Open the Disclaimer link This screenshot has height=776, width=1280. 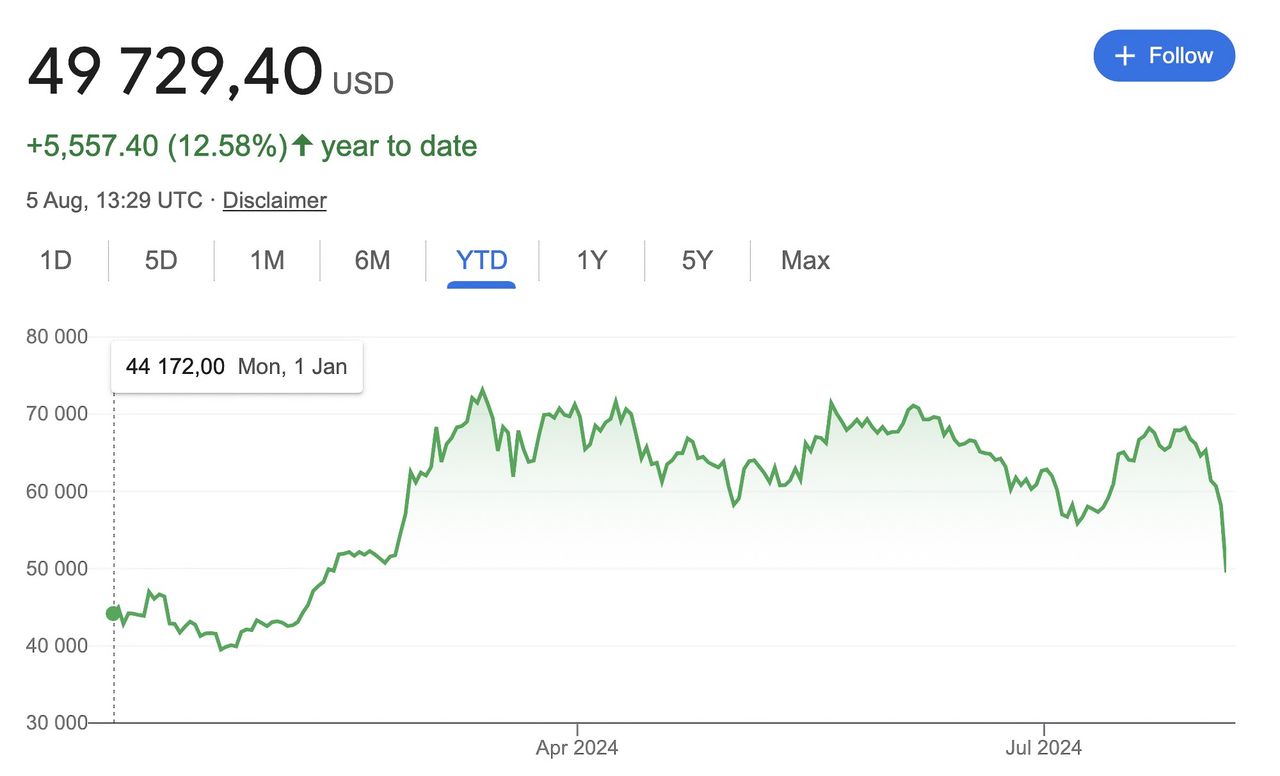[x=274, y=200]
